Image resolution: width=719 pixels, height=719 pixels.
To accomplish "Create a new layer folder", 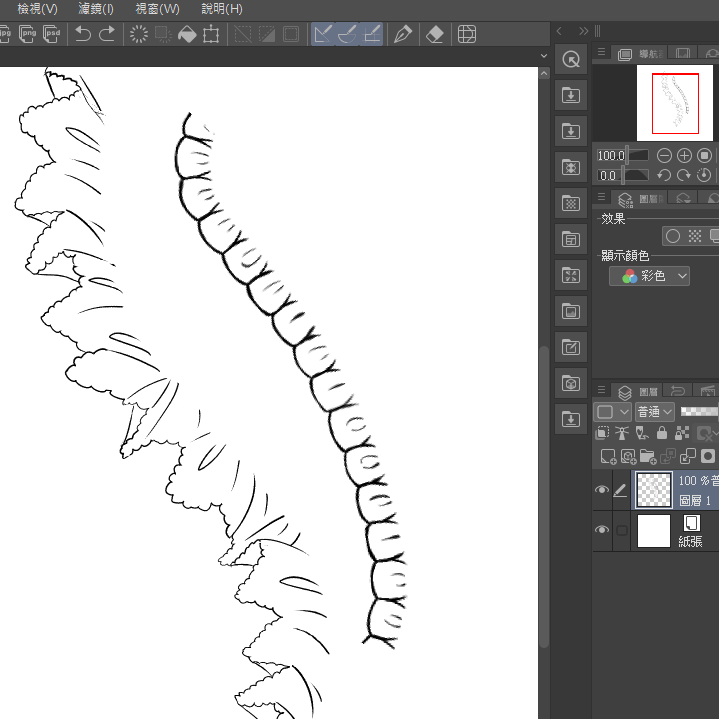I will [x=648, y=456].
